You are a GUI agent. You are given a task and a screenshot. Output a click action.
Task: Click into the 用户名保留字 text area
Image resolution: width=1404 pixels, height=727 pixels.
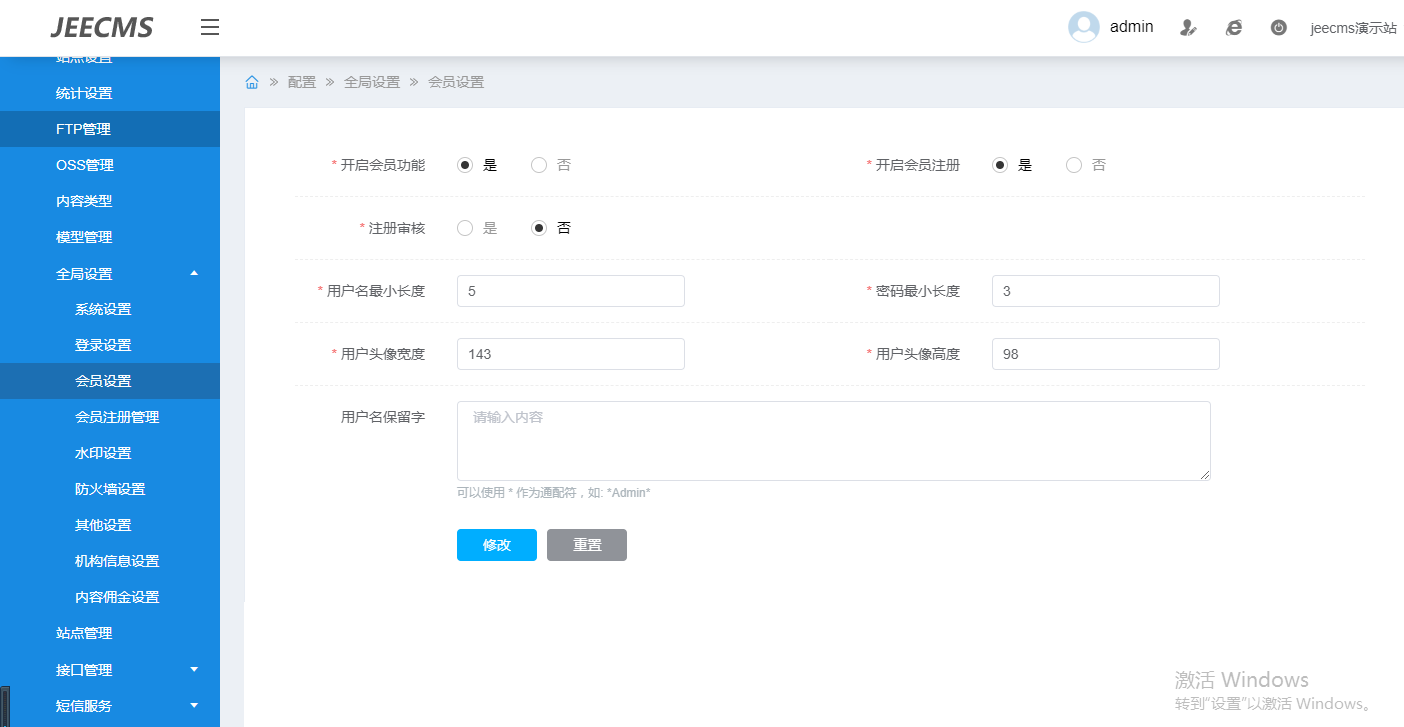tap(834, 441)
